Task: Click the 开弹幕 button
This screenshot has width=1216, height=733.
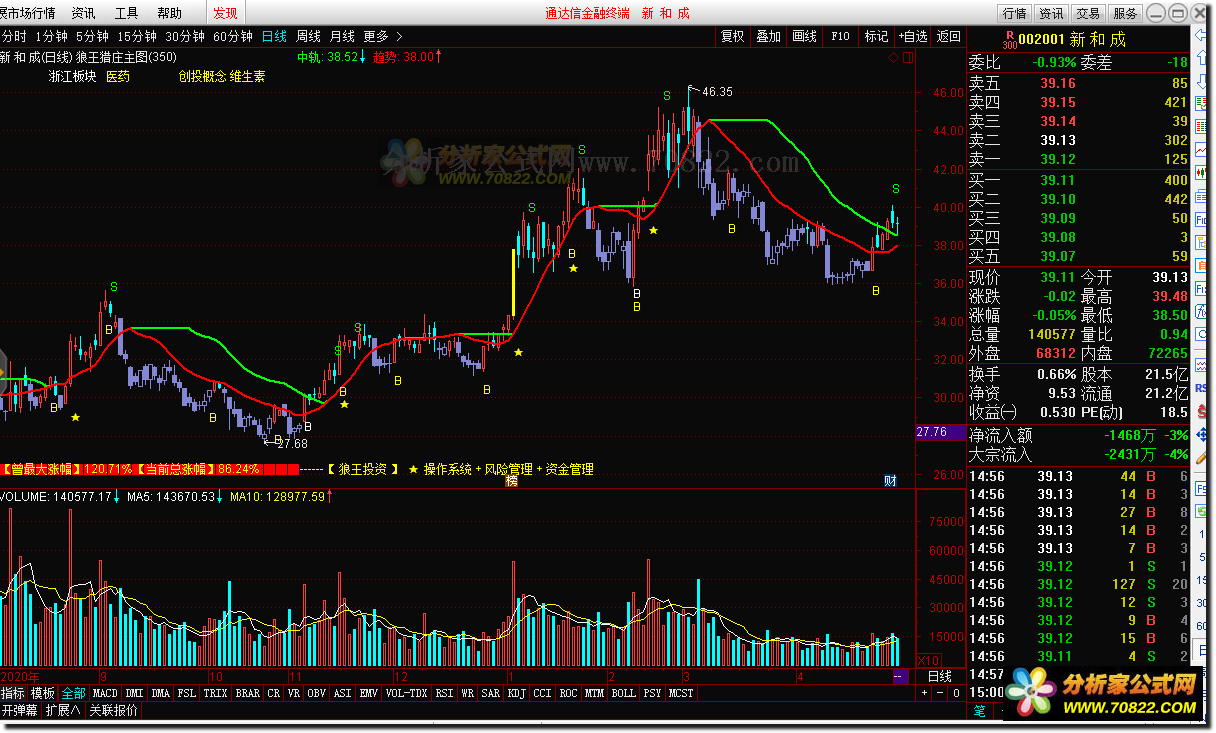Action: click(20, 711)
